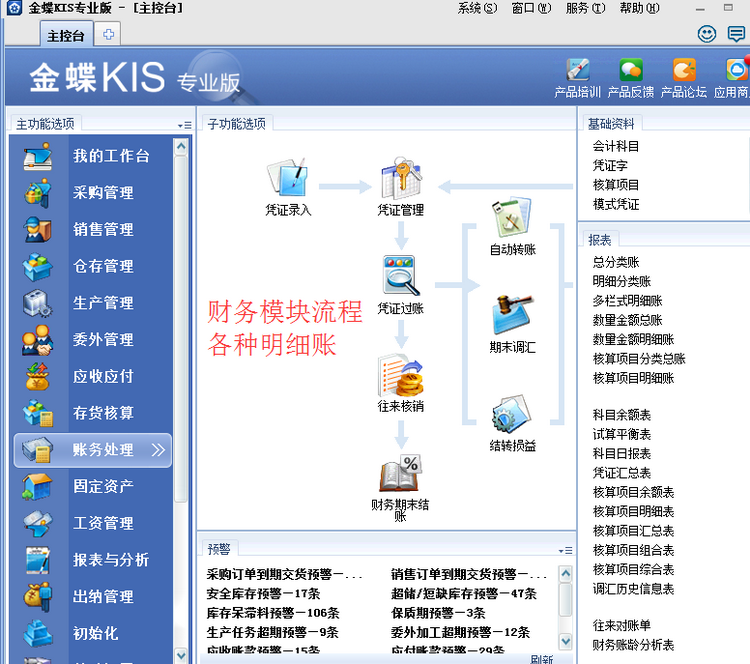
Task: Open the 系统(S) menu
Action: [x=476, y=8]
